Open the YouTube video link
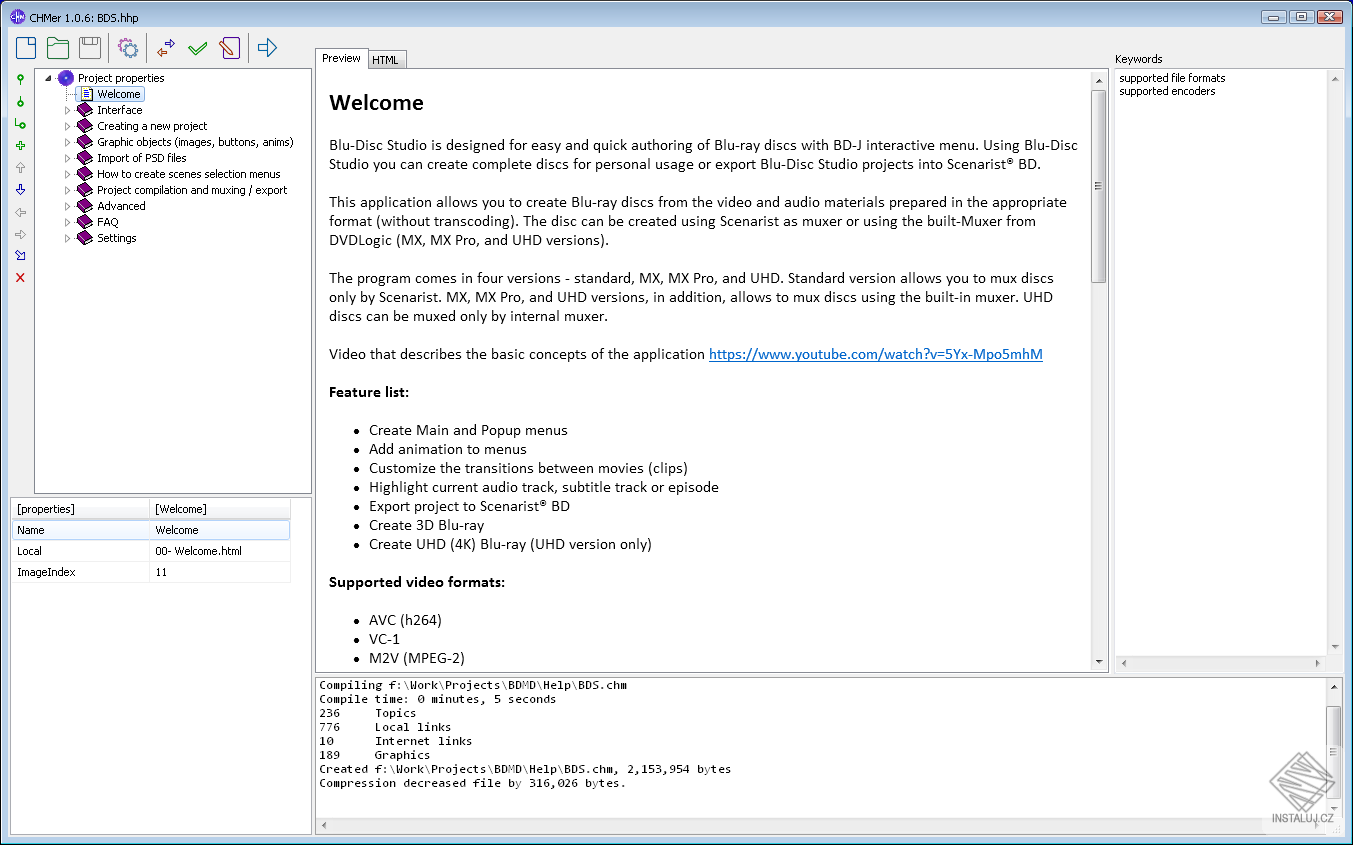Screen dimensions: 1353x845 click(876, 354)
